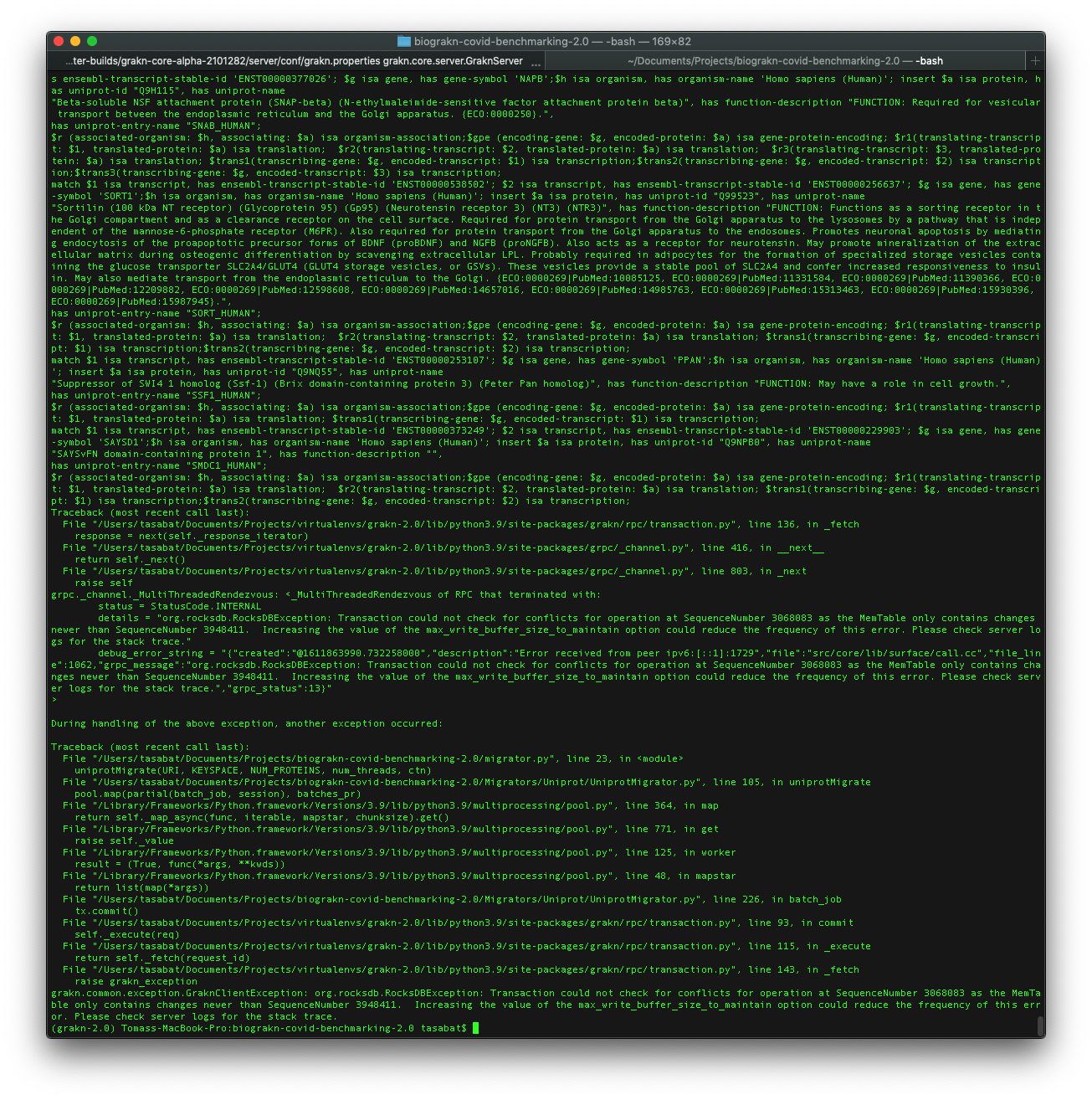The height and width of the screenshot is (1100, 1092).
Task: Click the response = next(self._response_iterator) line
Action: click(x=191, y=536)
